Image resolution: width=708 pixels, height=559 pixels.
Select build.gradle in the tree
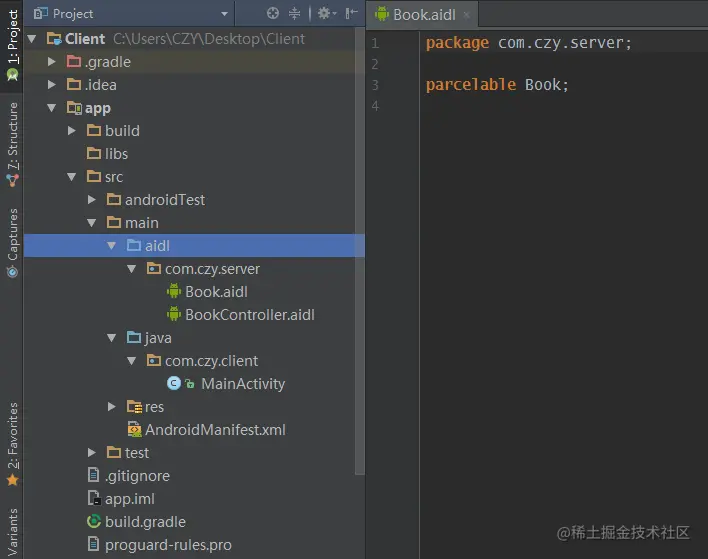tap(145, 522)
